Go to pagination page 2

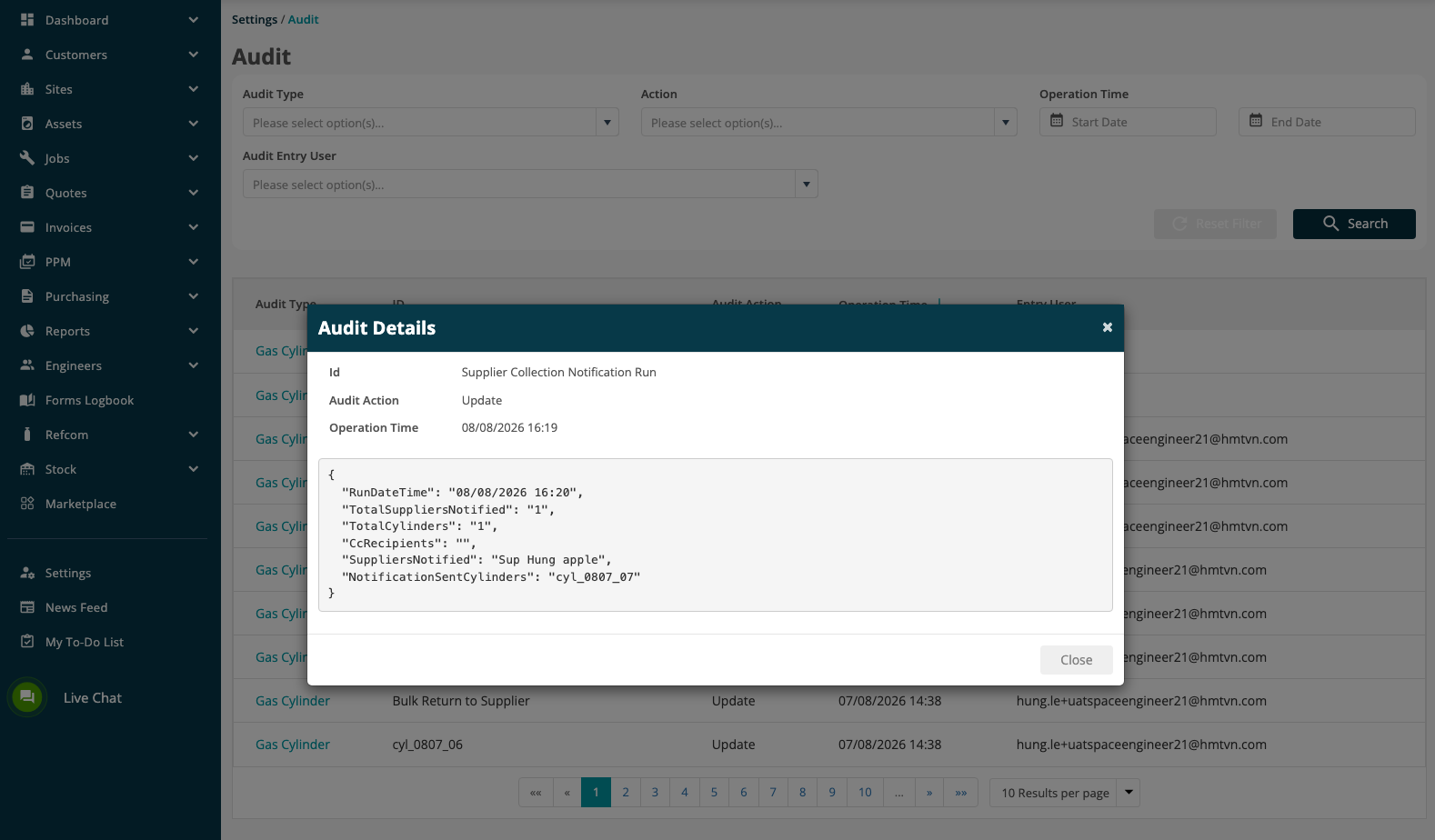[x=626, y=792]
